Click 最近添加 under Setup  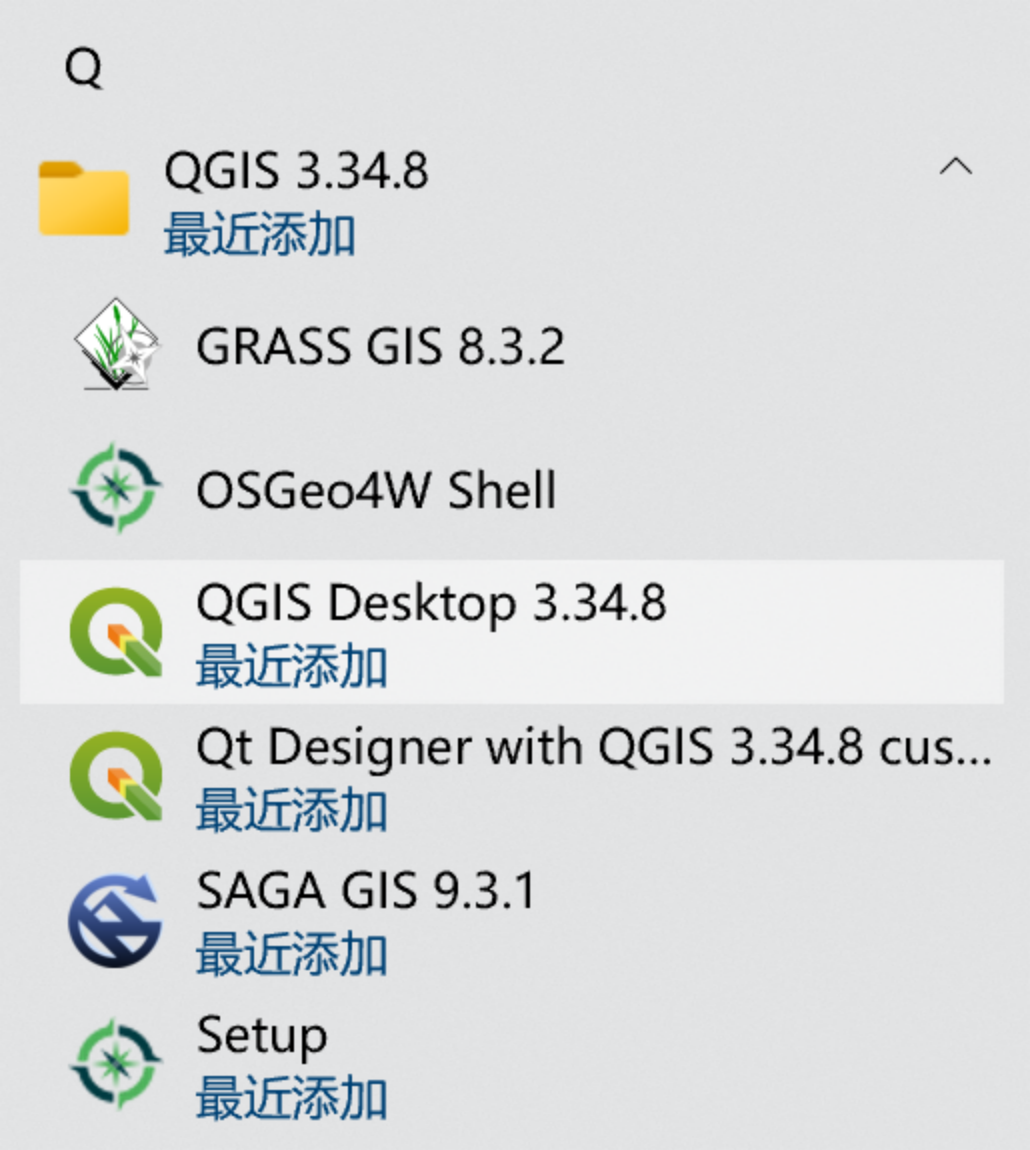click(291, 1097)
